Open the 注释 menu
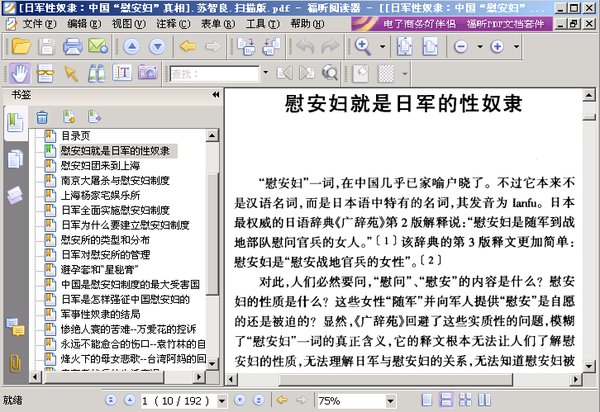Viewport: 600px width, 412px height. (173, 24)
